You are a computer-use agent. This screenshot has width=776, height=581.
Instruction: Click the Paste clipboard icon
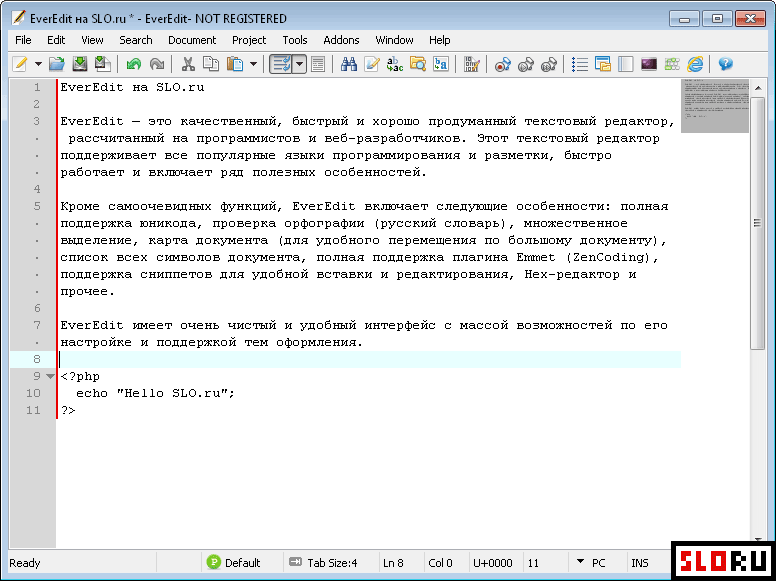tap(235, 64)
